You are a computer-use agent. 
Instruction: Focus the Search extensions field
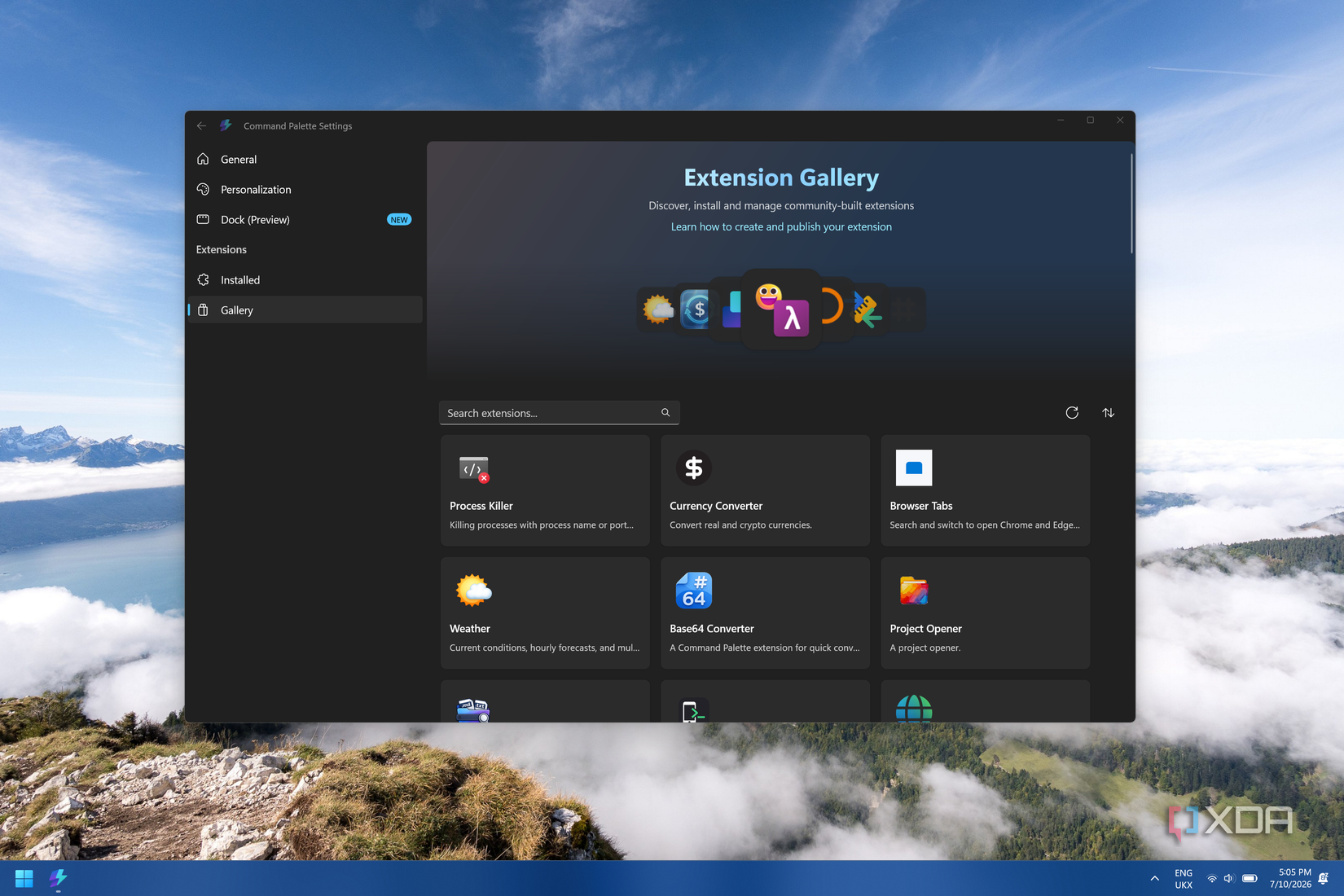pyautogui.click(x=559, y=413)
